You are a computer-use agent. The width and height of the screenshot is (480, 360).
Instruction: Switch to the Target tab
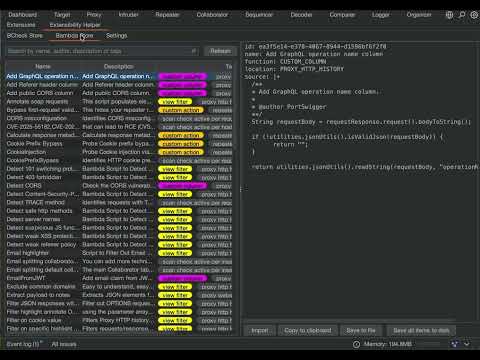62,15
